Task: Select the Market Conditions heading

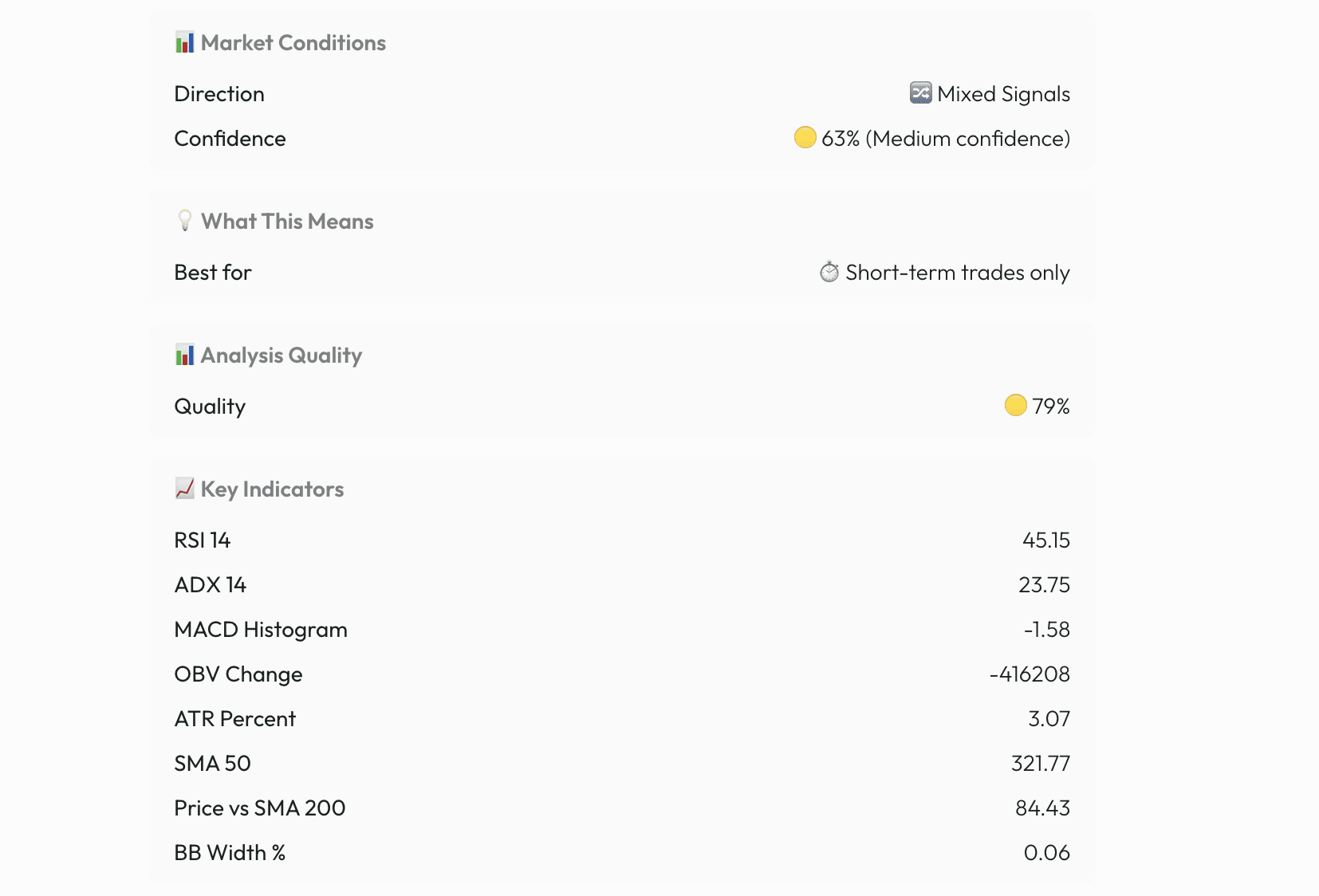Action: click(x=293, y=43)
